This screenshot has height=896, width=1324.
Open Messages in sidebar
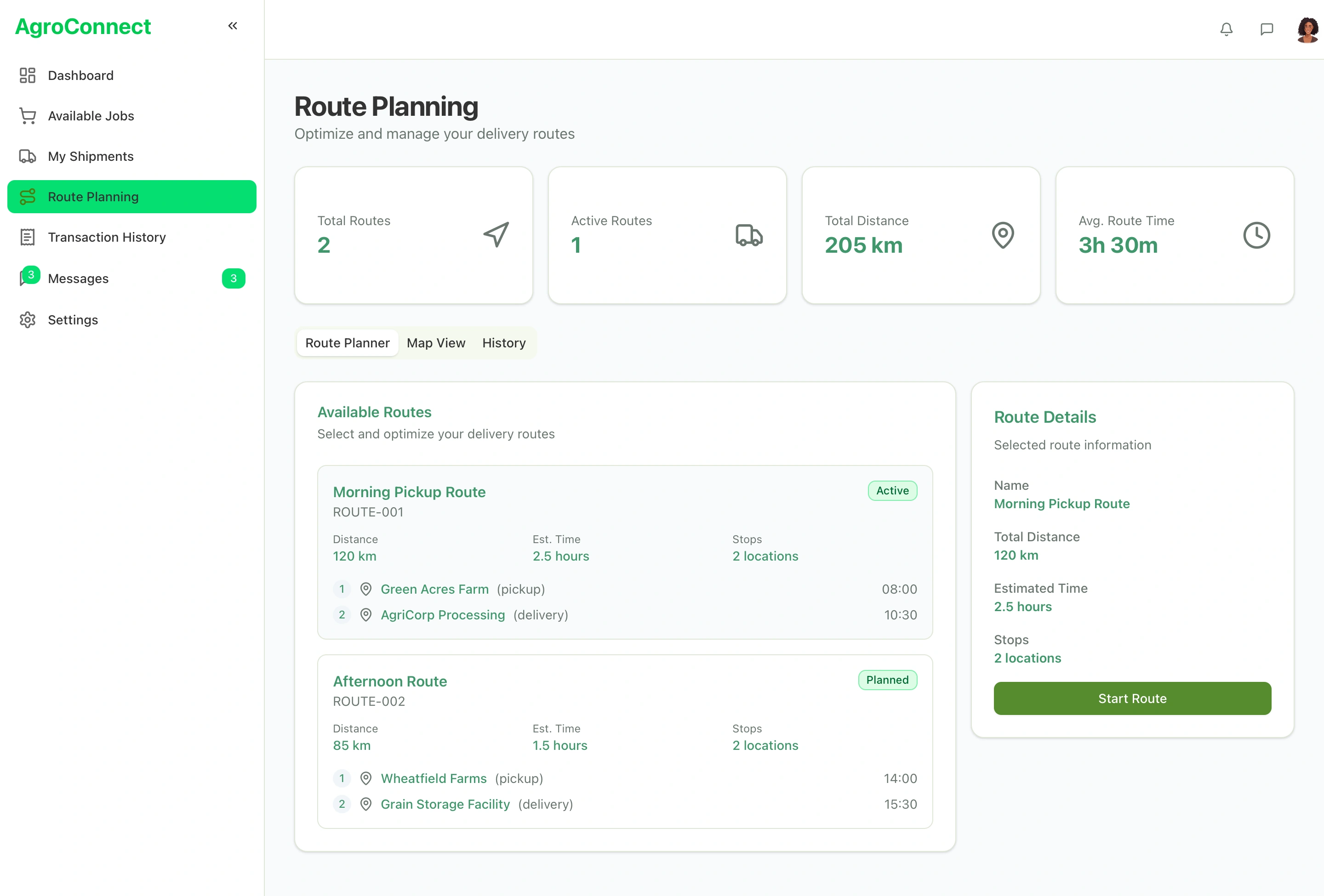(78, 278)
